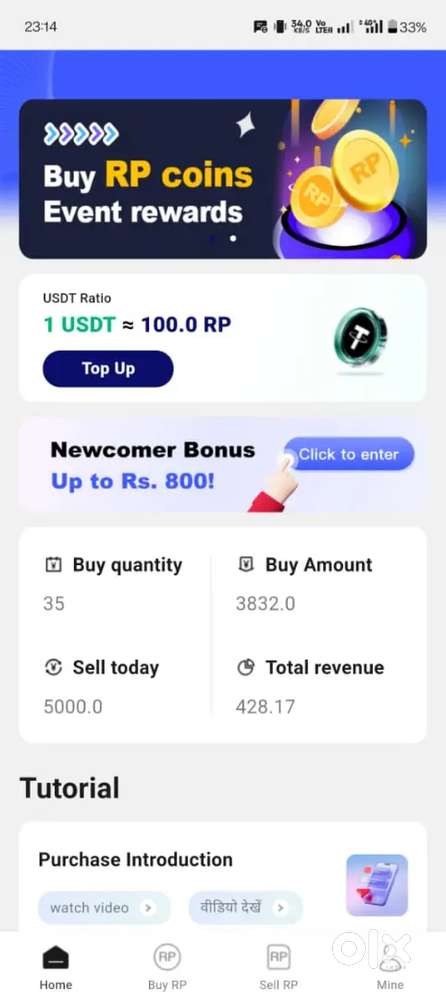Click the Sell today clock icon
446x999 pixels.
point(54,667)
